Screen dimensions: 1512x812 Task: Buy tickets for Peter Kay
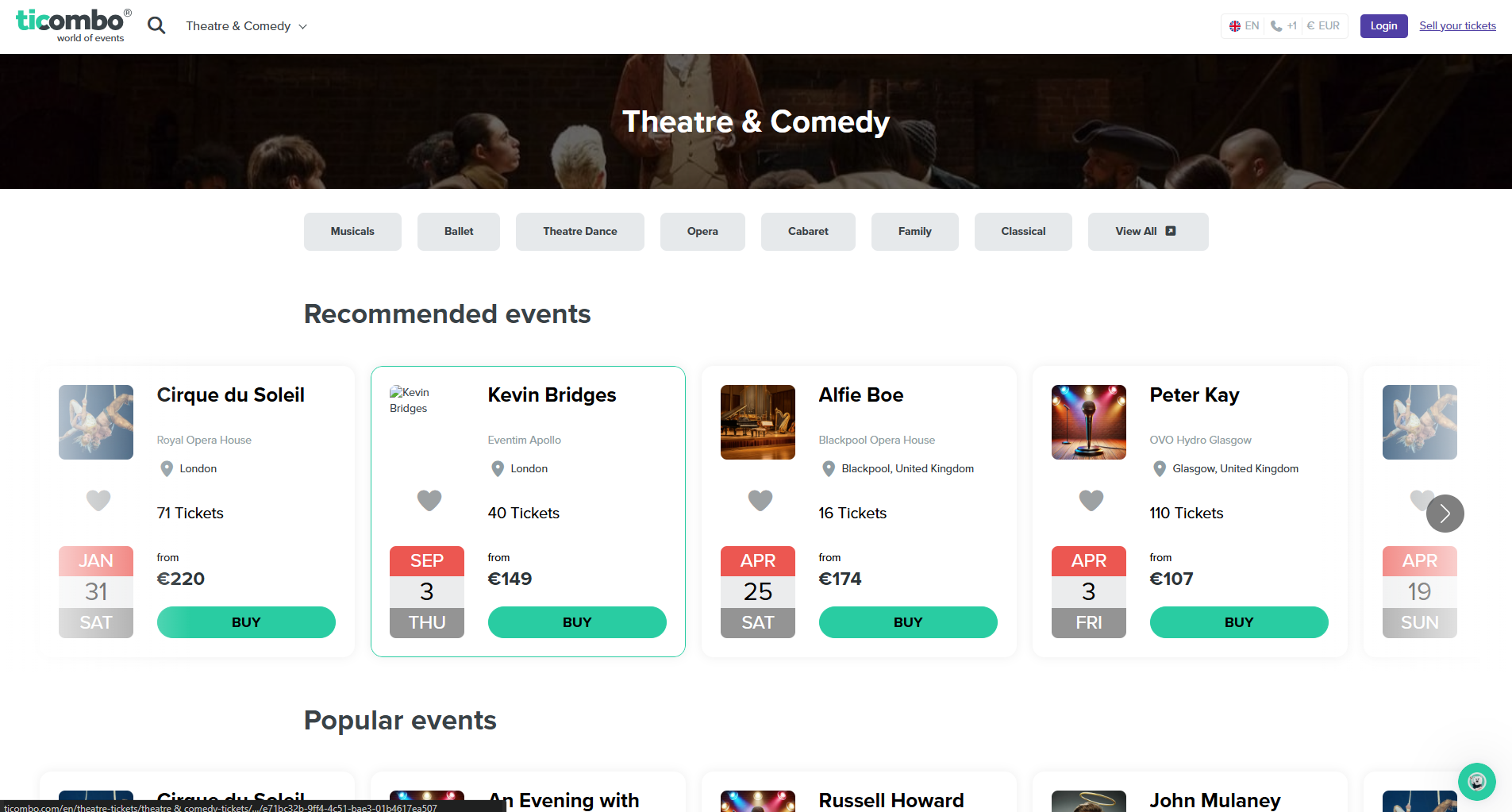click(x=1238, y=622)
